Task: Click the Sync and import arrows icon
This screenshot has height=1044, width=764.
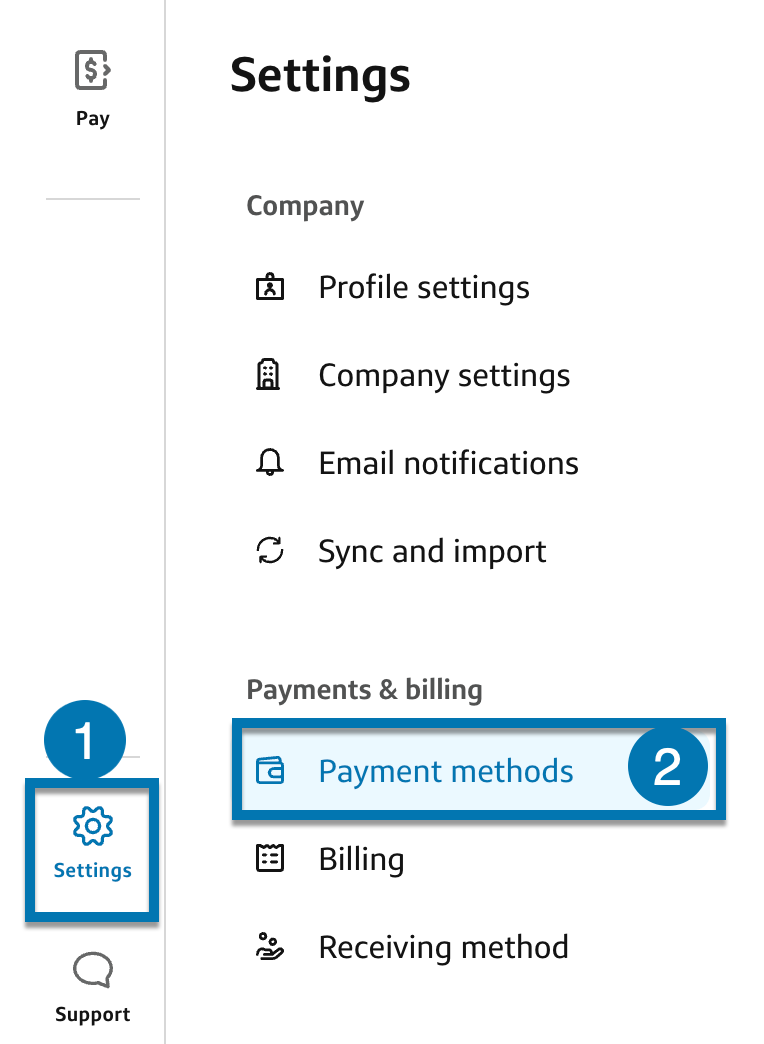Action: (270, 551)
